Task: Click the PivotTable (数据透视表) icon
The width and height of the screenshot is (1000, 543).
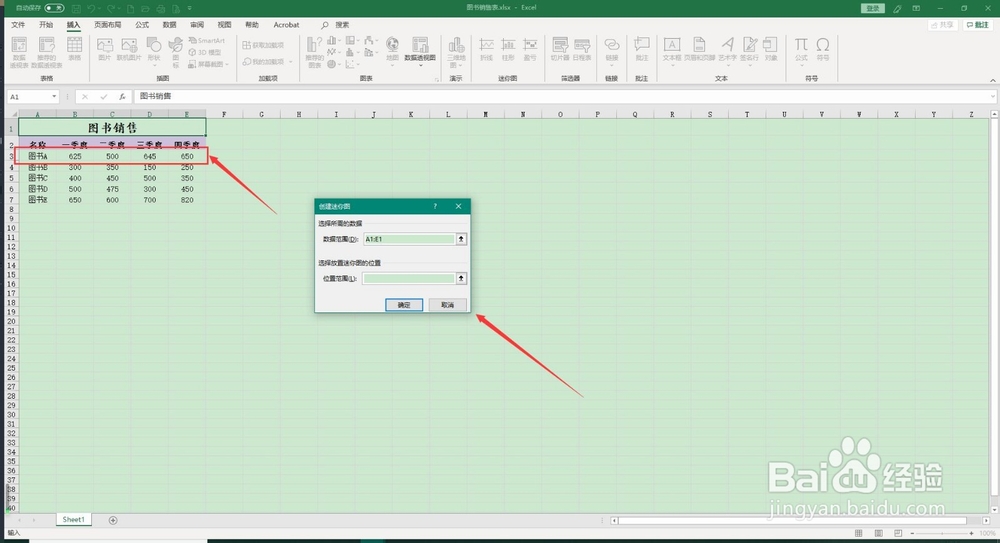Action: coord(19,52)
